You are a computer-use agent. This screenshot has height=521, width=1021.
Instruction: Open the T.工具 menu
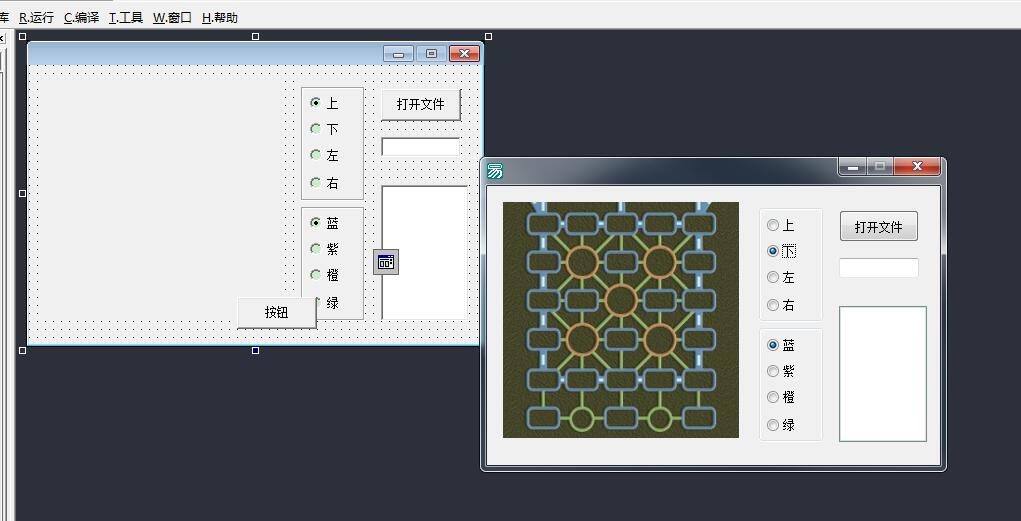[x=126, y=17]
